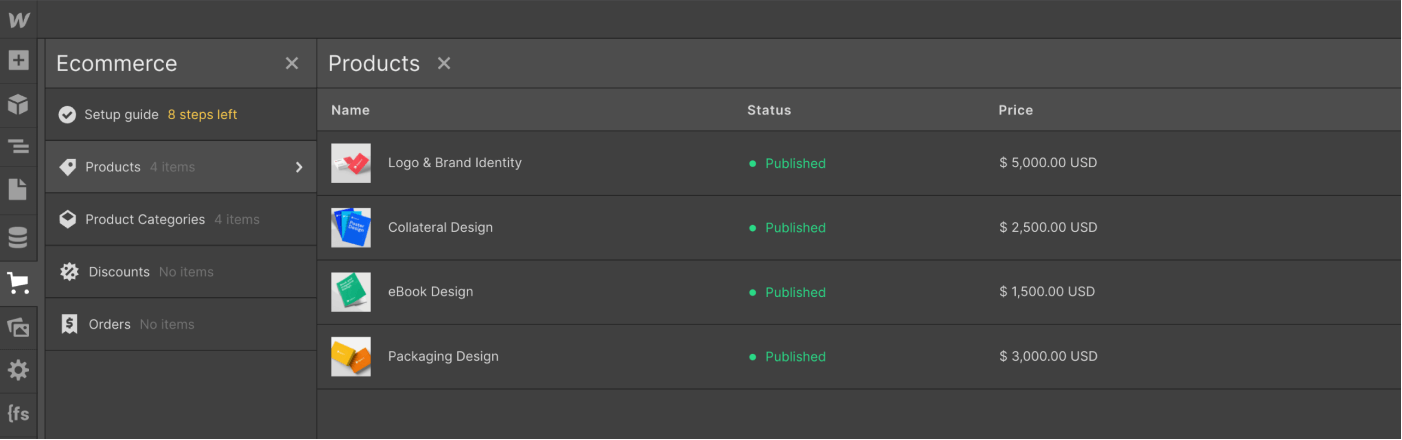This screenshot has height=440, width=1402.
Task: Click the Collateral Design product thumbnail
Action: (x=351, y=228)
